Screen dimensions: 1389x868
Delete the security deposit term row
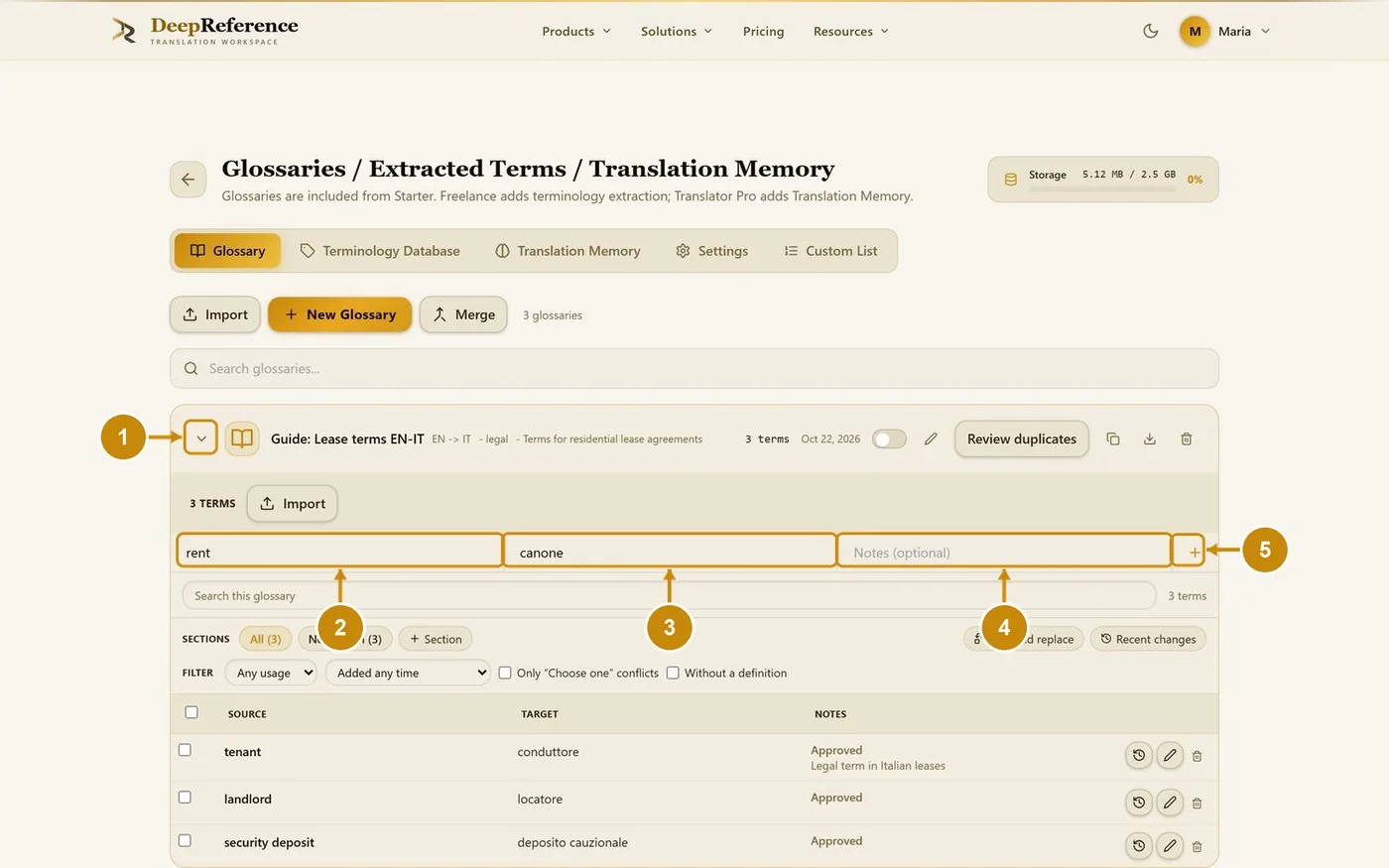[1198, 846]
